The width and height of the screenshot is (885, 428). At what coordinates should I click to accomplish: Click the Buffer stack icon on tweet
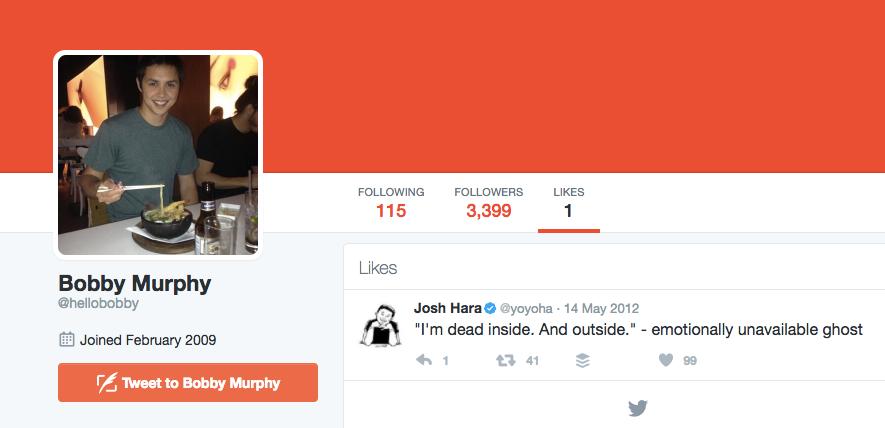coord(583,360)
